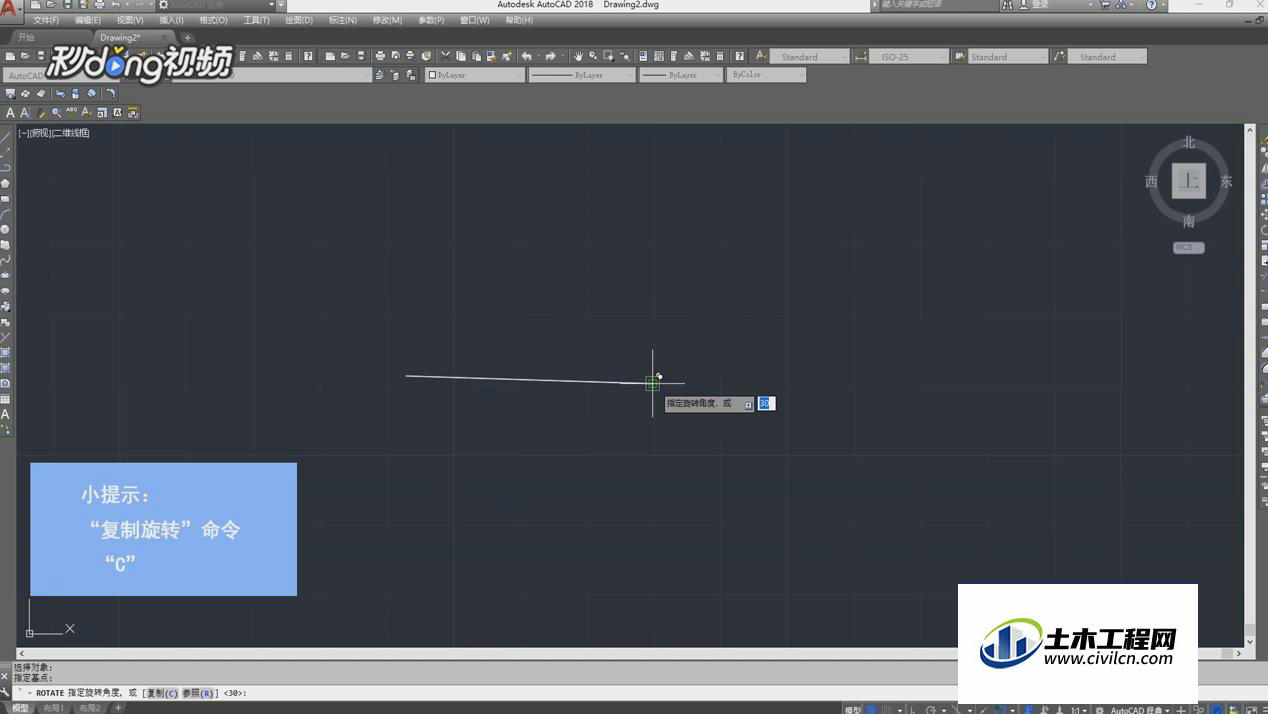Click the Copy icon in standard toolbar
The height and width of the screenshot is (714, 1268).
point(461,56)
